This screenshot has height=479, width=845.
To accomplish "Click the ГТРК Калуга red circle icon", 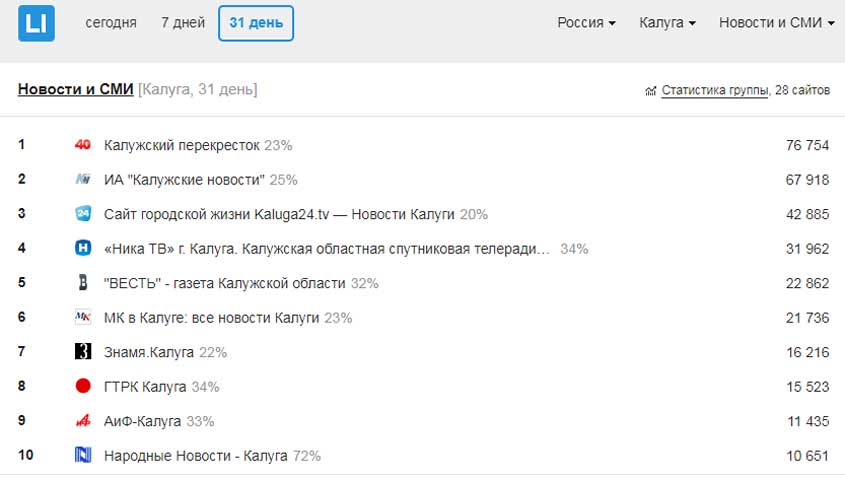I will tap(83, 386).
